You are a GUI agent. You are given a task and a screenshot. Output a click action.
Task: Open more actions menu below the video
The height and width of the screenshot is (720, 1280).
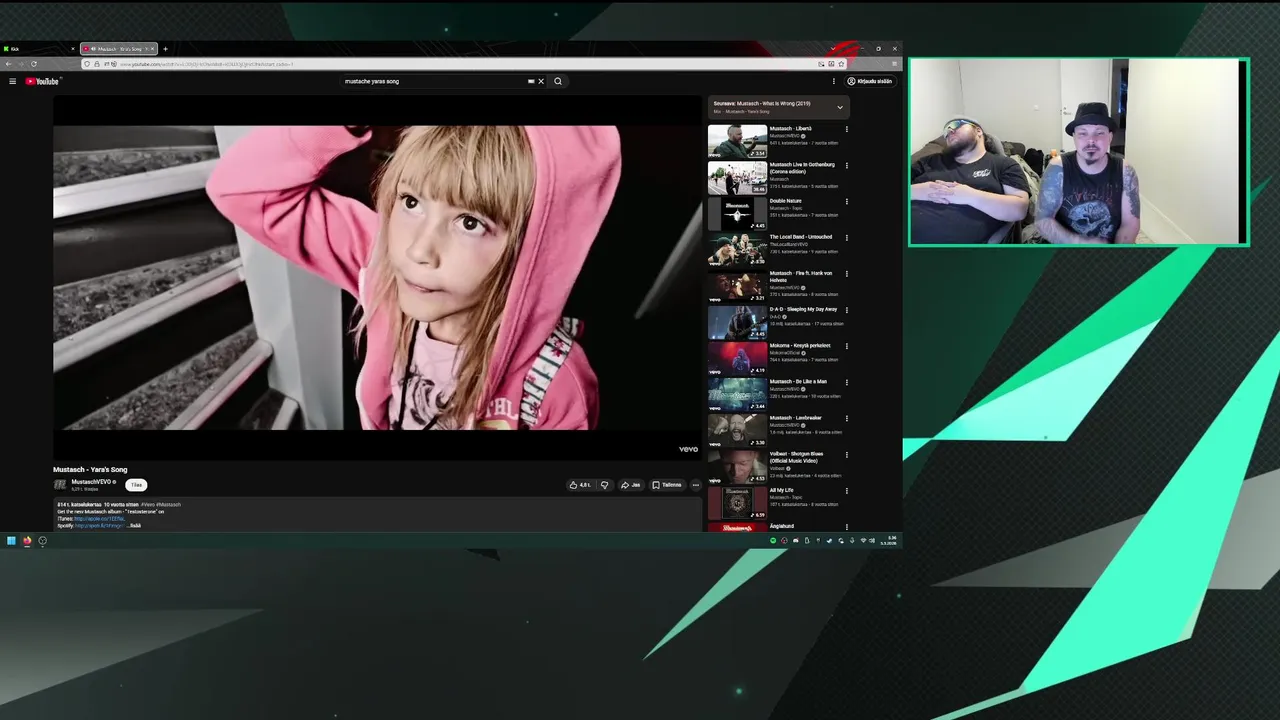click(695, 485)
